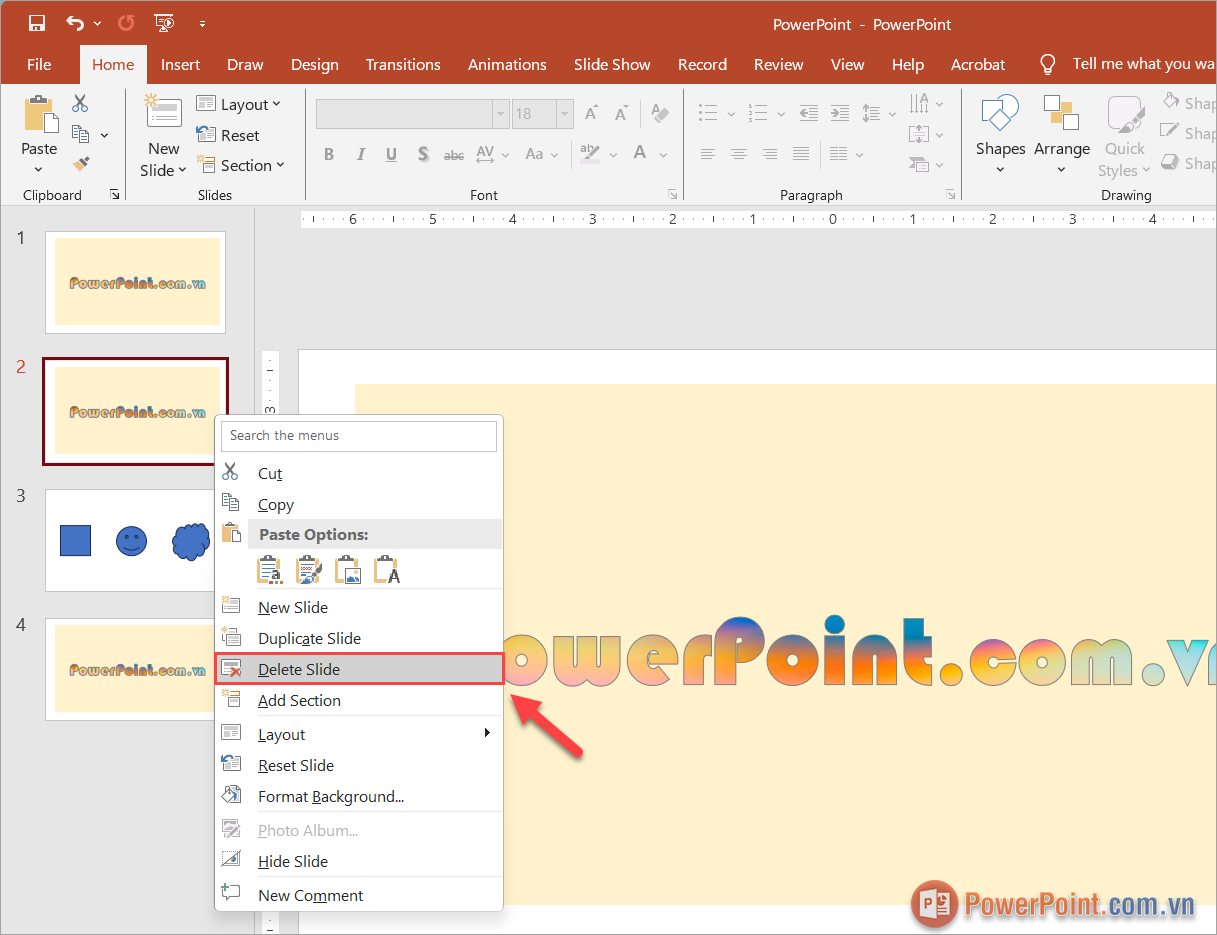This screenshot has height=935, width=1217.
Task: Select Delete Slide in context menu
Action: click(x=359, y=669)
